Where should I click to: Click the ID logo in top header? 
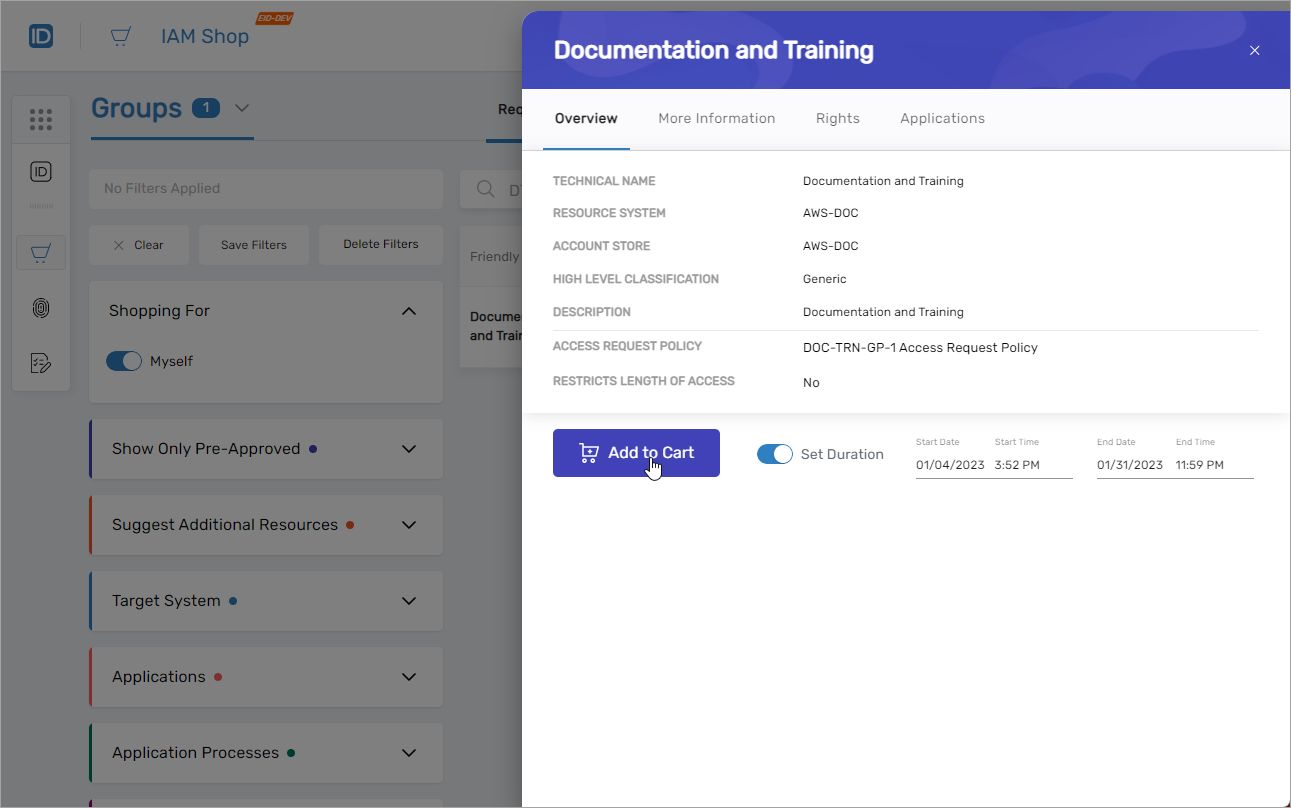[41, 37]
